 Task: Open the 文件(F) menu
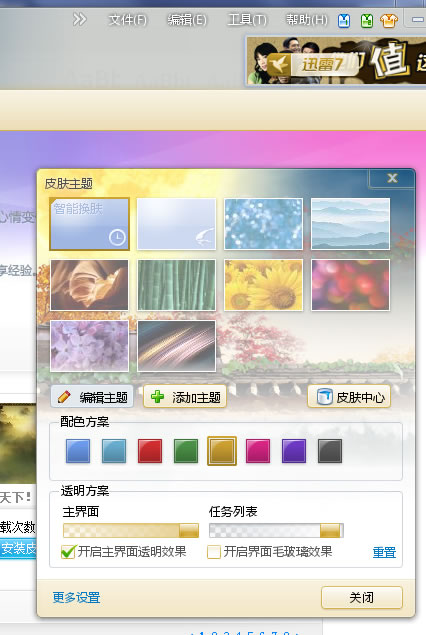[x=128, y=19]
